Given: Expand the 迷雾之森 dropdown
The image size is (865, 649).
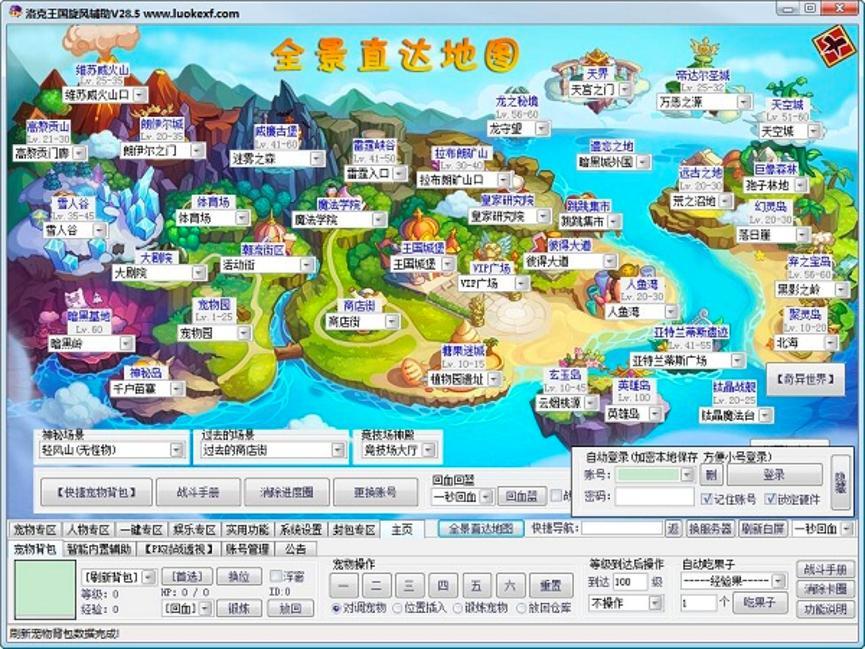Looking at the screenshot, I should click(x=317, y=159).
